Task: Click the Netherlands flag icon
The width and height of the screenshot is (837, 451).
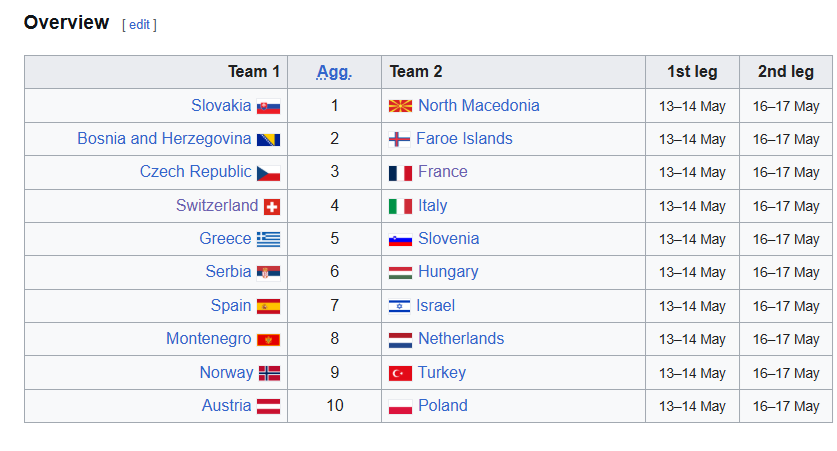Action: click(400, 339)
